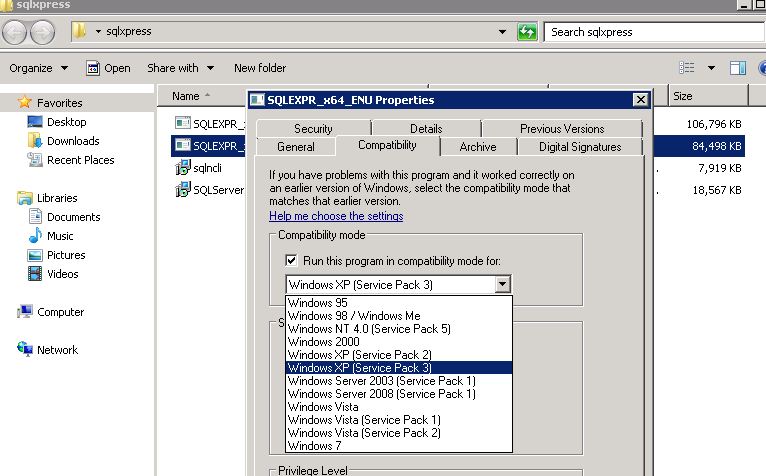
Task: Choose Windows Vista (Service Pack 1)
Action: click(399, 419)
